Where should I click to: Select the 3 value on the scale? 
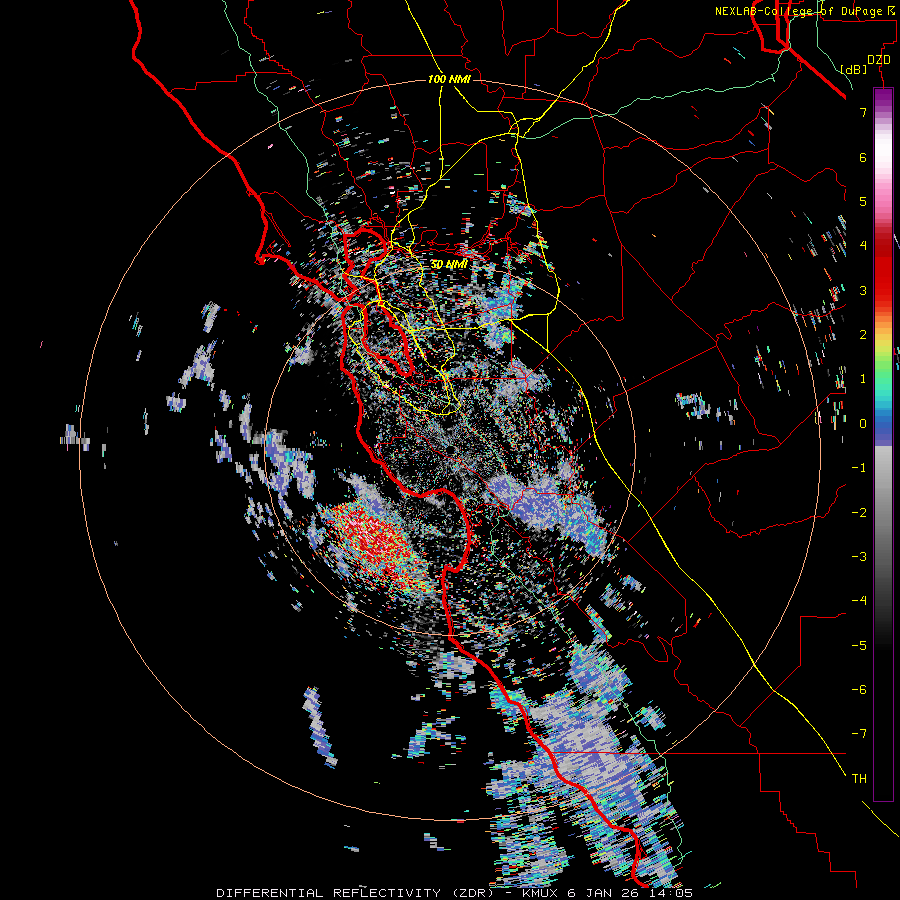(863, 290)
